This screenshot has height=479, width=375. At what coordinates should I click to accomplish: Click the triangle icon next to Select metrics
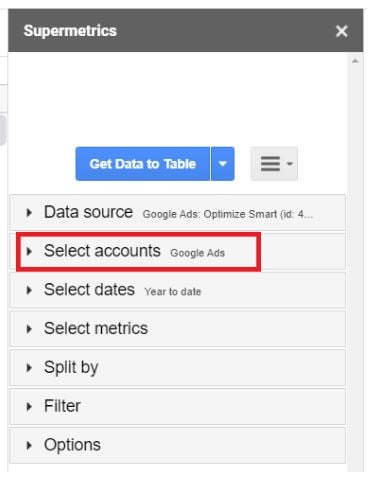[x=29, y=329]
